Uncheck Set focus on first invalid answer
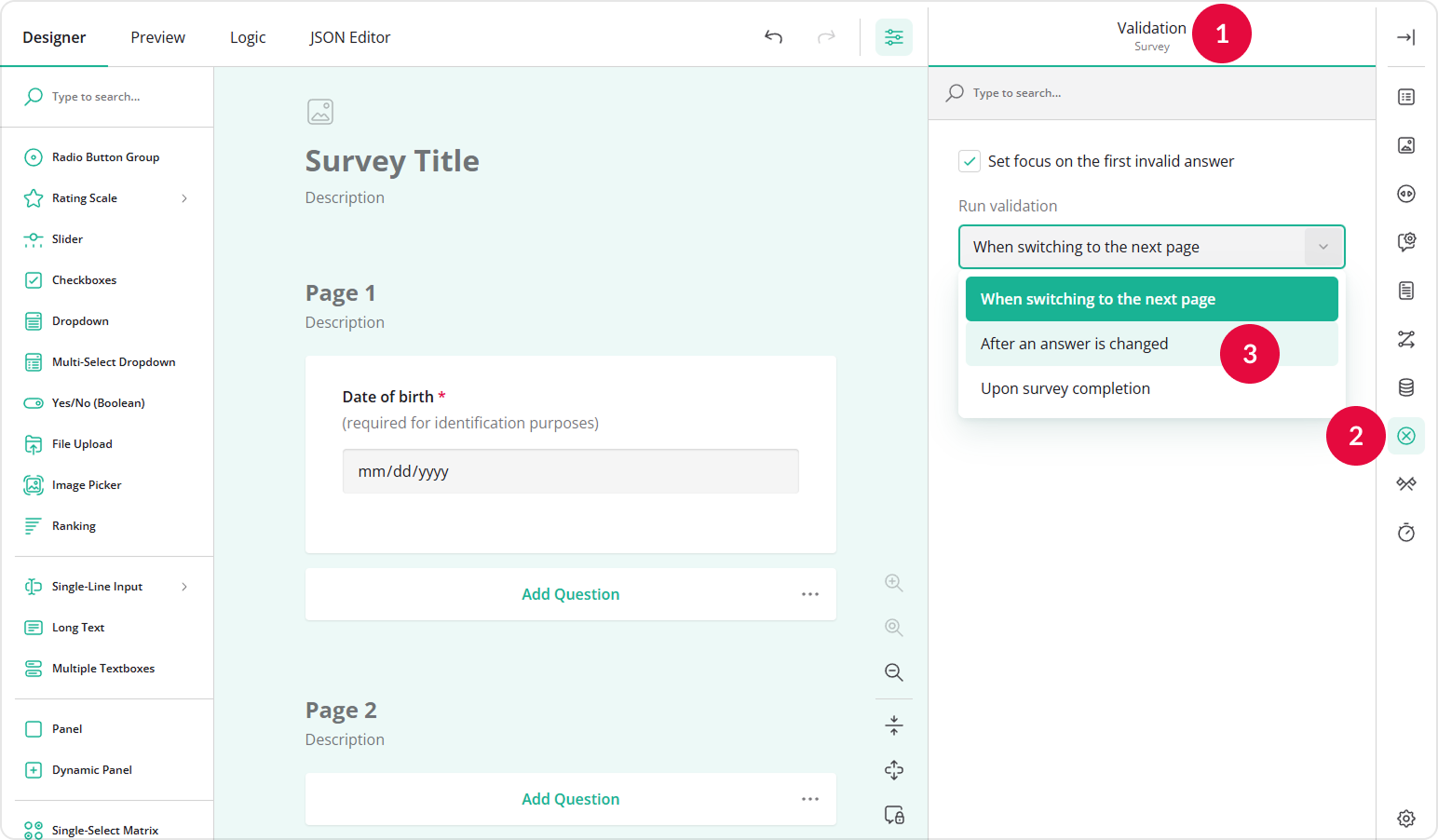1438x840 pixels. pyautogui.click(x=970, y=161)
